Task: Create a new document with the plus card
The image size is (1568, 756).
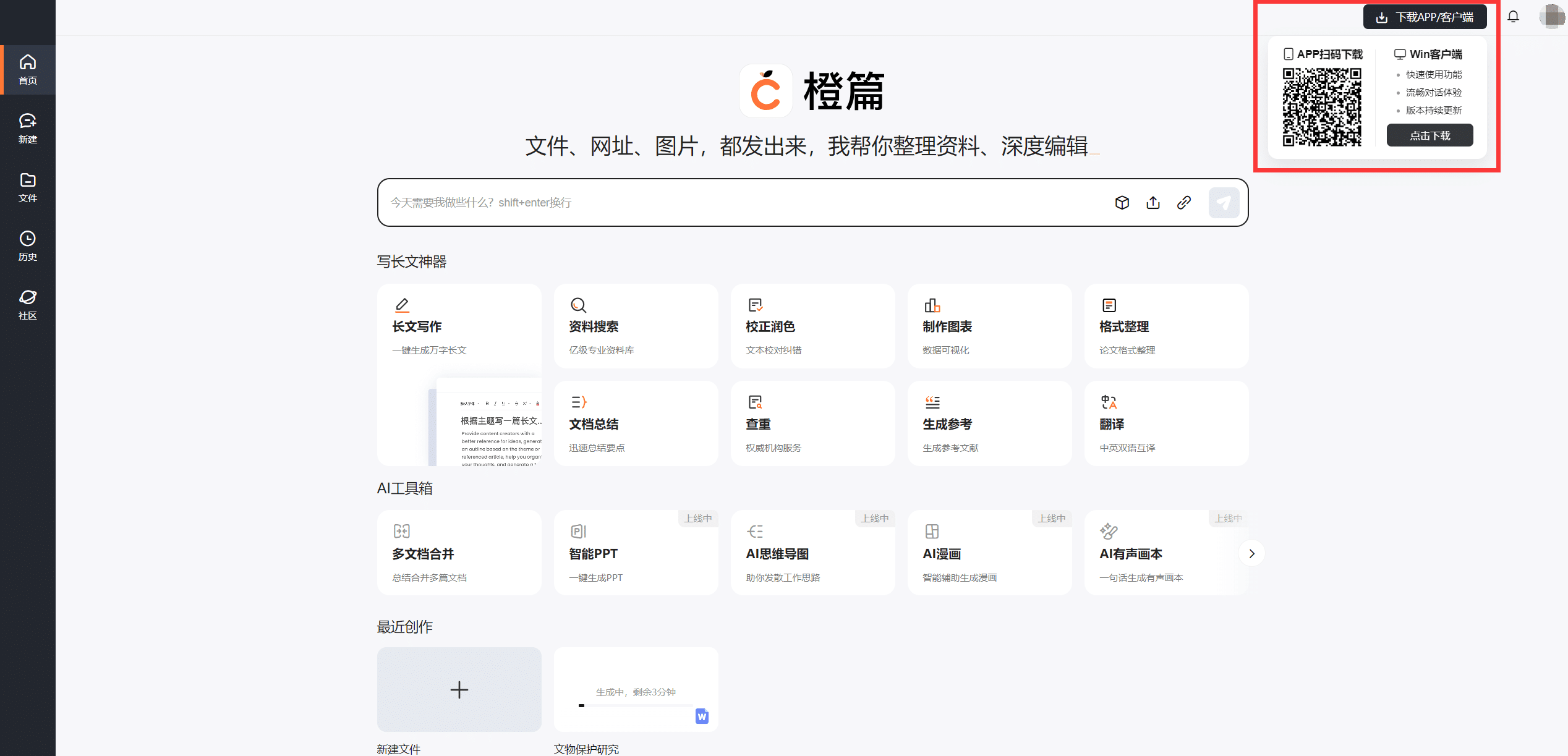Action: point(459,689)
